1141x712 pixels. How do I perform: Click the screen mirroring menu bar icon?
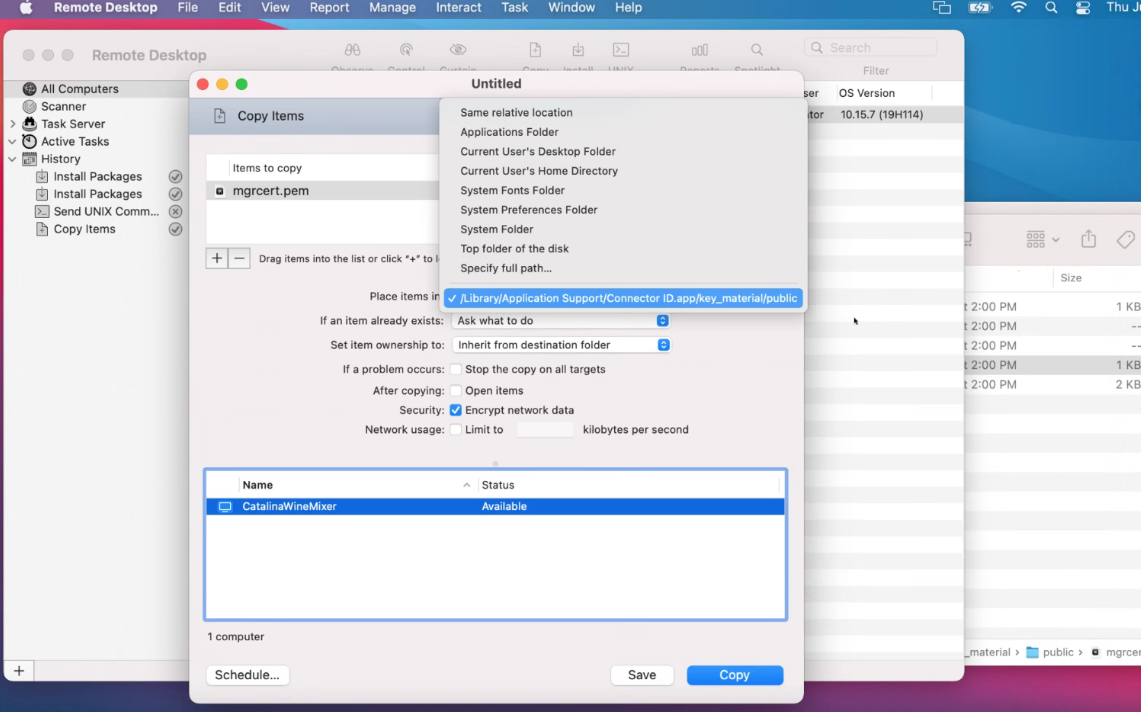tap(942, 8)
